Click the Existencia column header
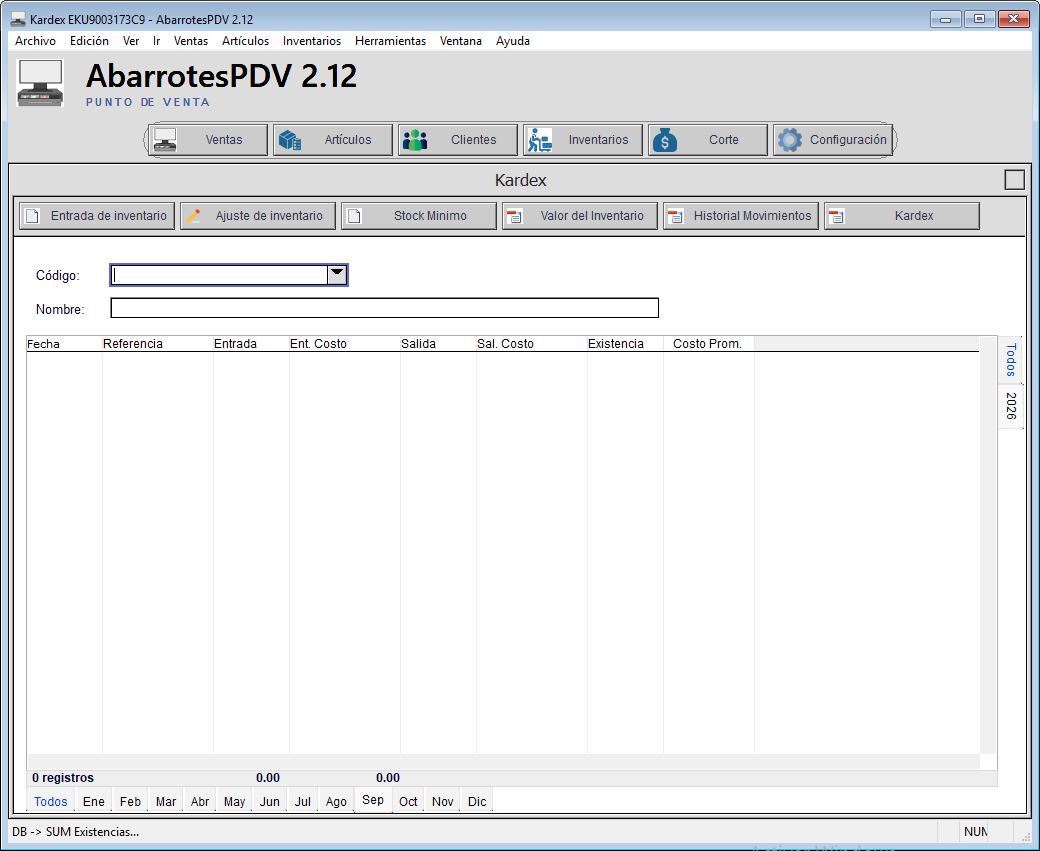The width and height of the screenshot is (1040, 851). click(625, 344)
